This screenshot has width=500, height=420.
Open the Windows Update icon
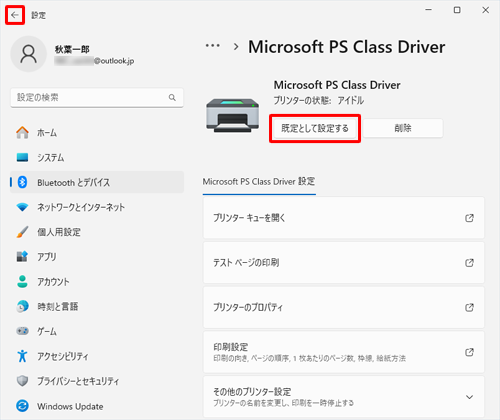pos(22,406)
